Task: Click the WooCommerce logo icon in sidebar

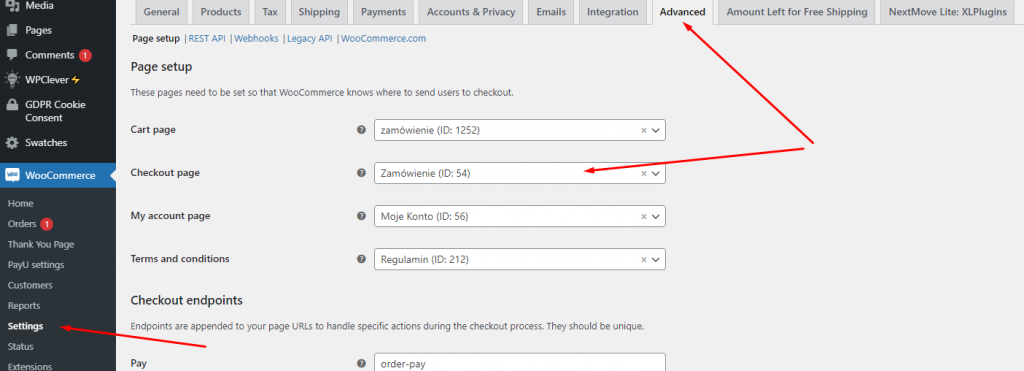Action: click(x=12, y=175)
